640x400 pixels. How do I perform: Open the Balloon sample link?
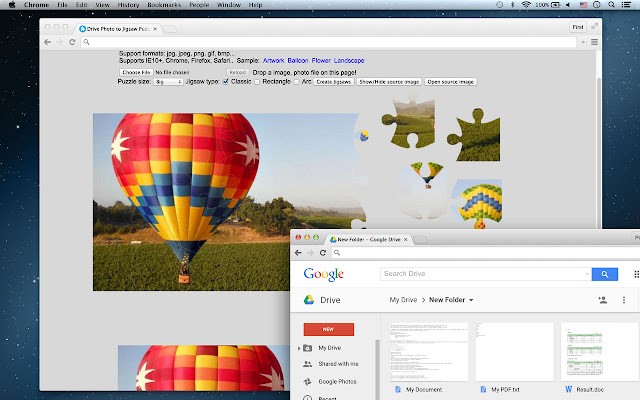tap(297, 61)
